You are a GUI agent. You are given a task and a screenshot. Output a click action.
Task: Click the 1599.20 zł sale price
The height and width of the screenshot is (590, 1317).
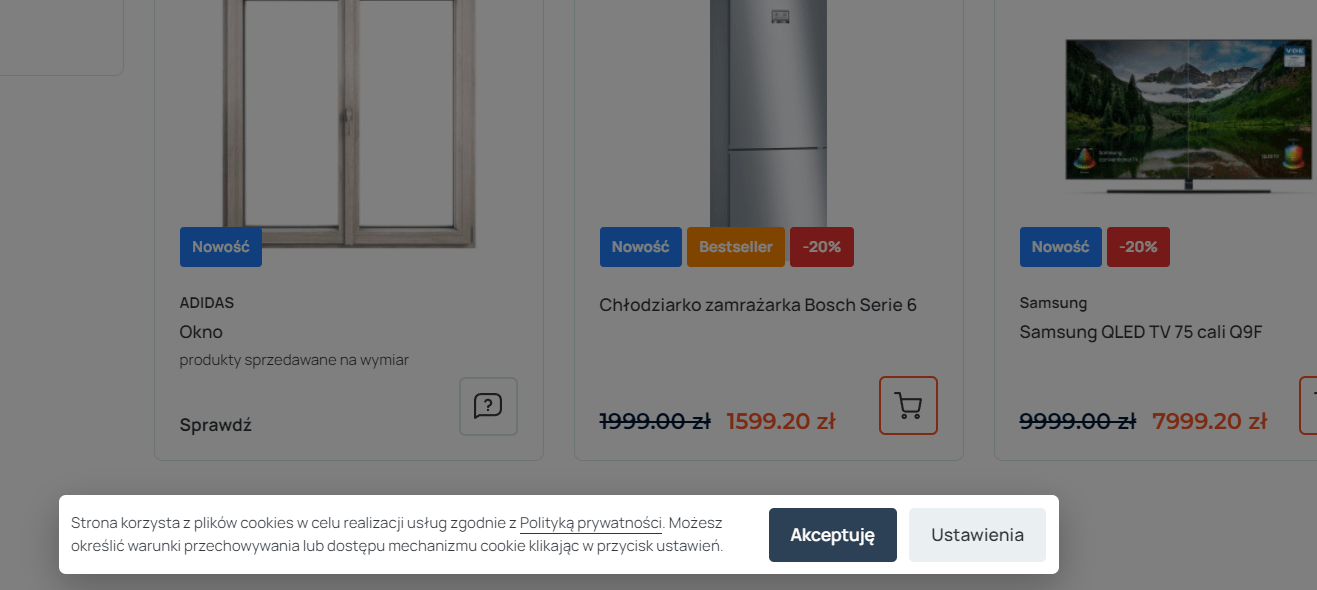click(x=781, y=421)
